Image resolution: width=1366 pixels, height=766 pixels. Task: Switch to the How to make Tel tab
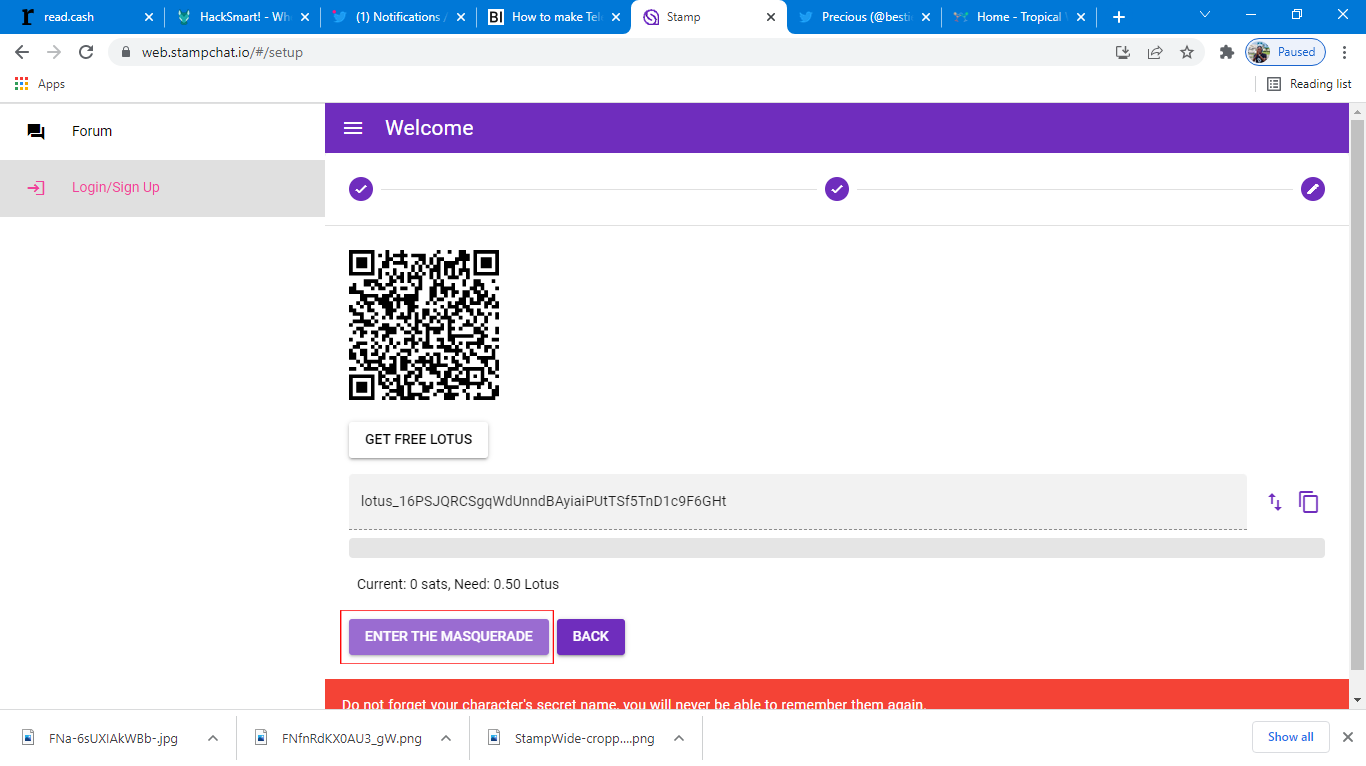553,17
